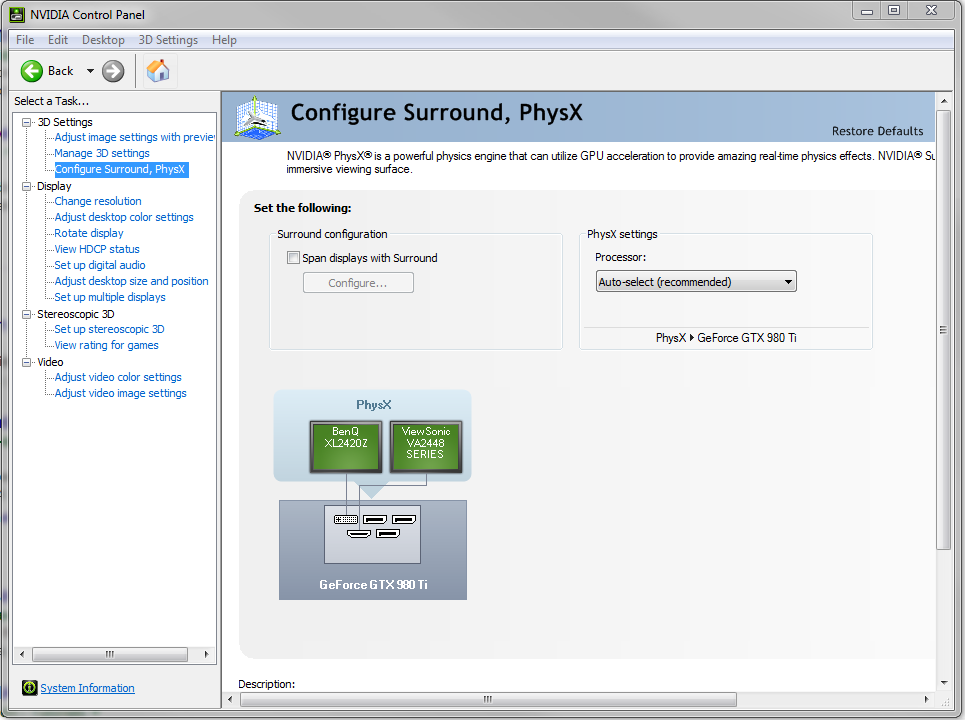This screenshot has height=720, width=965.
Task: Click the 'Surround configuration' group label
Action: point(332,234)
